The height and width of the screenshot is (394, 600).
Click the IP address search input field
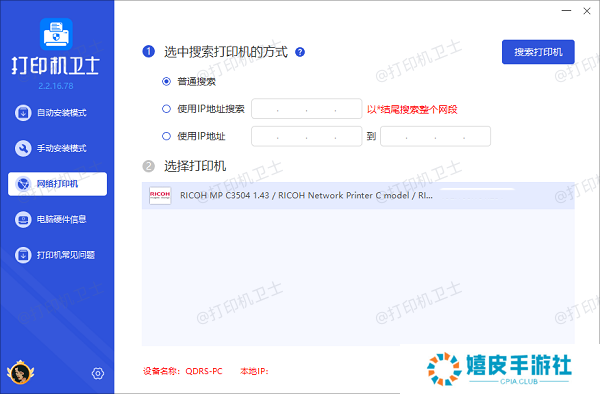(x=307, y=109)
